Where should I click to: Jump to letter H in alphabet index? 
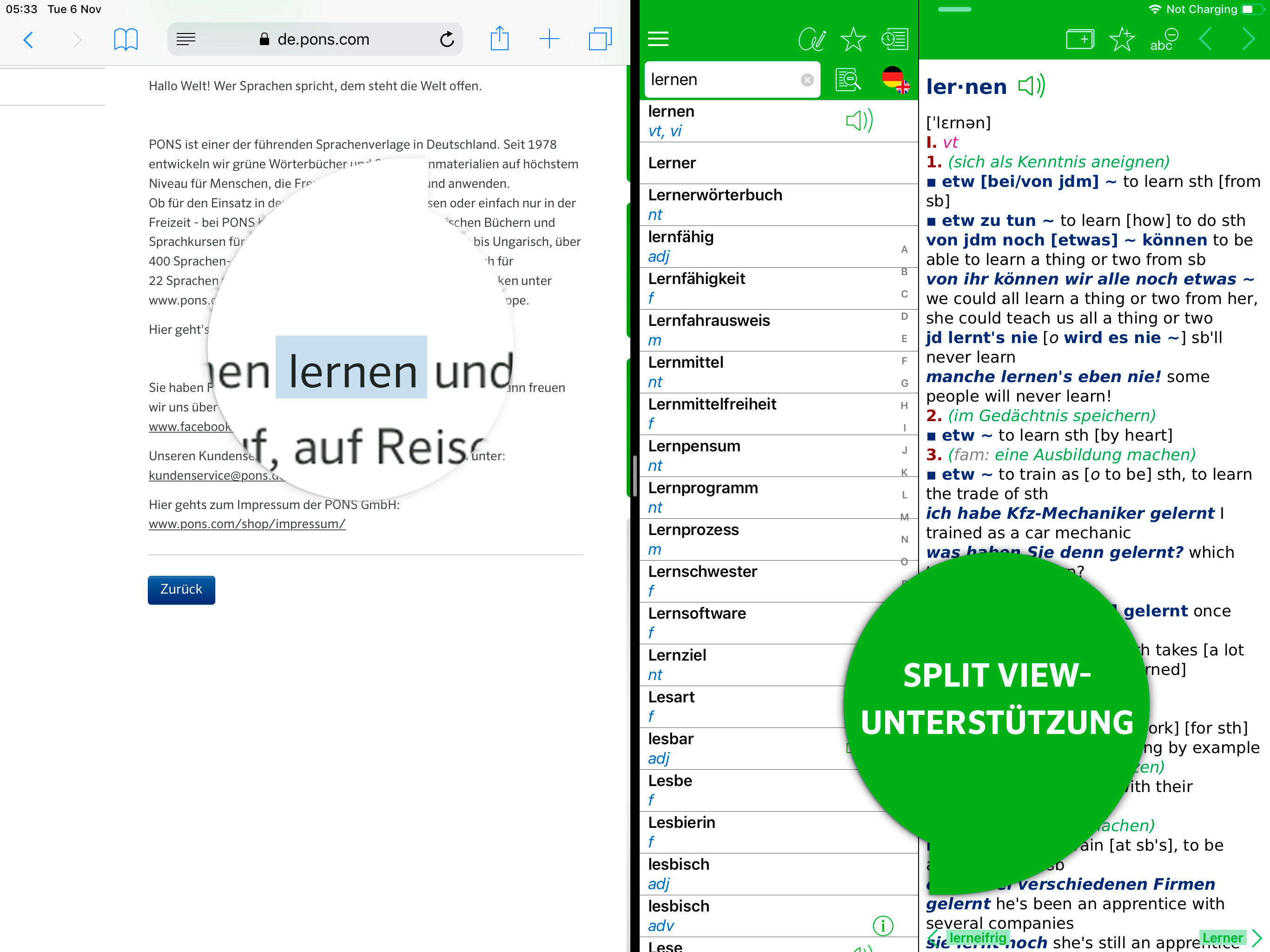(904, 405)
